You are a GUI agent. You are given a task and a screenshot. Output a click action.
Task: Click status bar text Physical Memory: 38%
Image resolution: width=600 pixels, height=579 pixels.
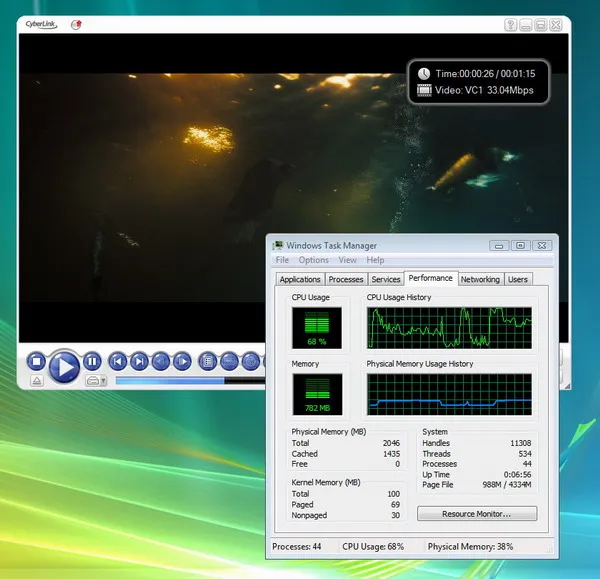tap(470, 546)
